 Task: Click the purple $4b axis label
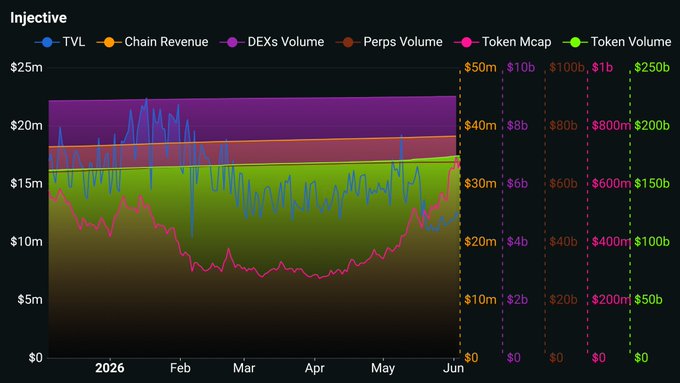[517, 241]
